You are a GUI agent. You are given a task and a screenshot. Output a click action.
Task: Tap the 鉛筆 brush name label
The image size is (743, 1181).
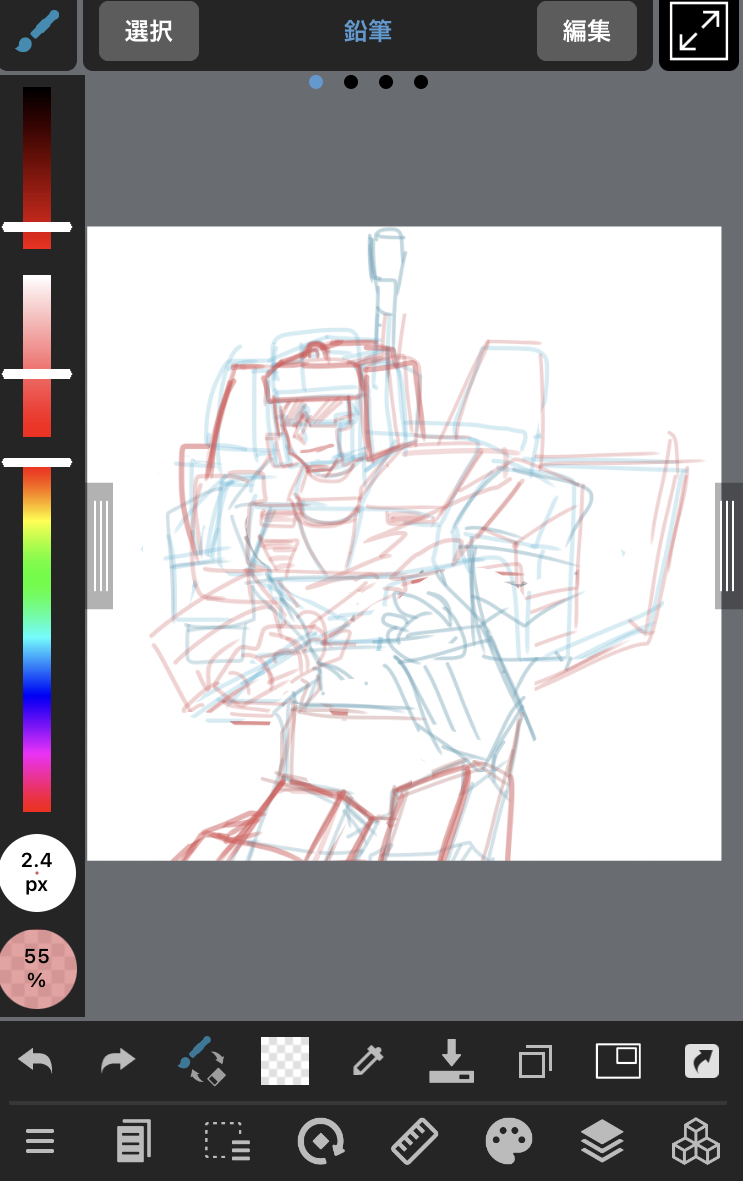coord(368,31)
